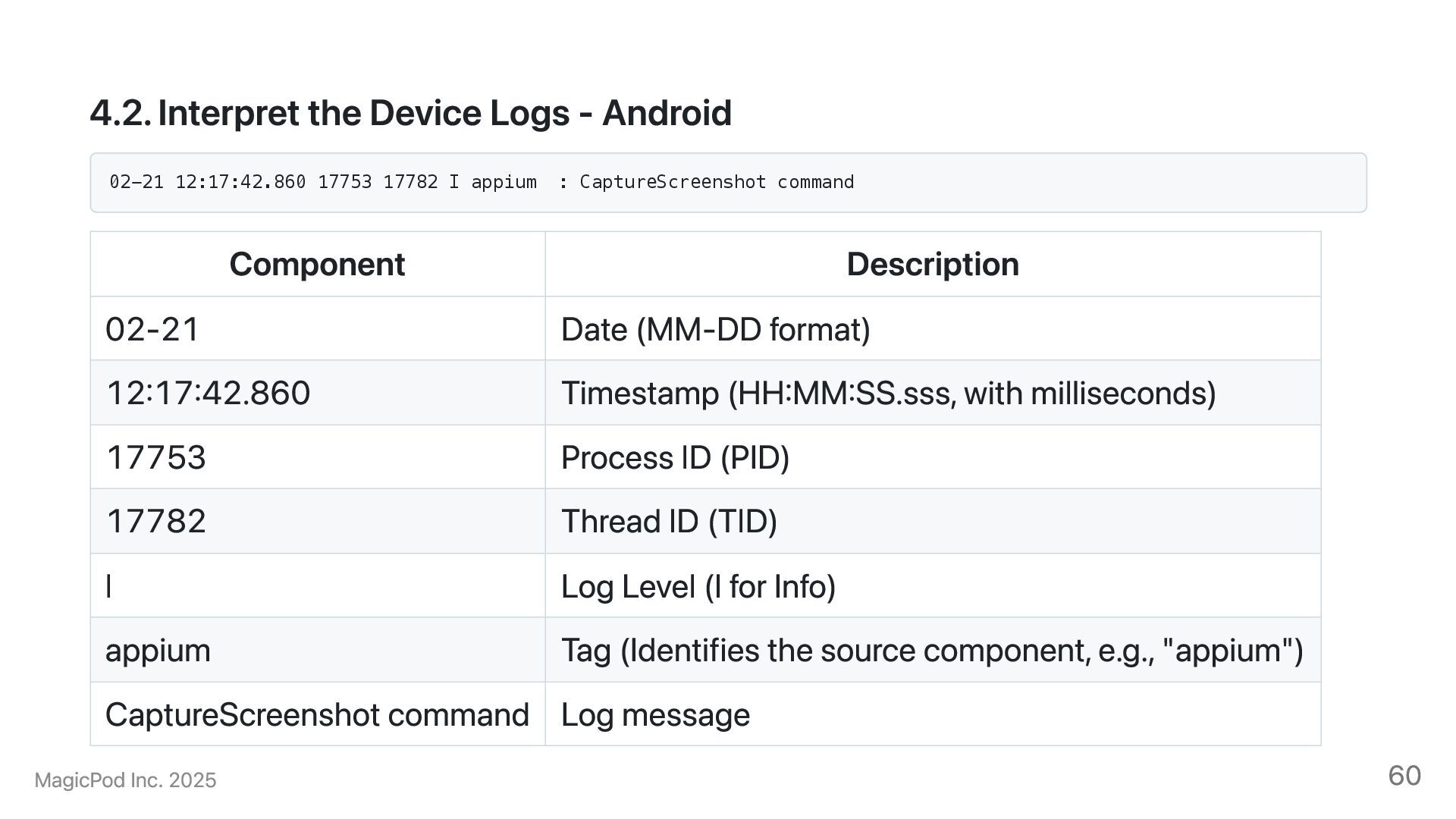
Task: Click the slide title 'Interpret the Device Logs - Android'
Action: pyautogui.click(x=410, y=114)
